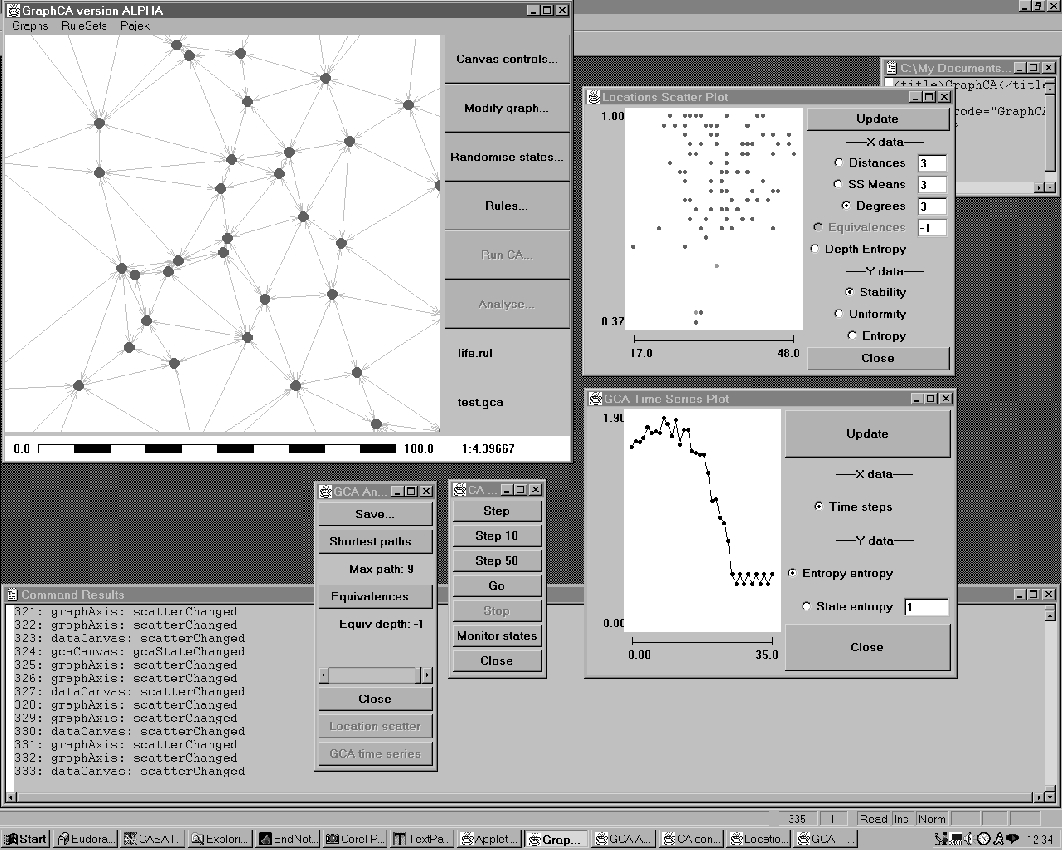Click the equivalence depth slider right arrow
The height and width of the screenshot is (850, 1062).
pos(426,675)
